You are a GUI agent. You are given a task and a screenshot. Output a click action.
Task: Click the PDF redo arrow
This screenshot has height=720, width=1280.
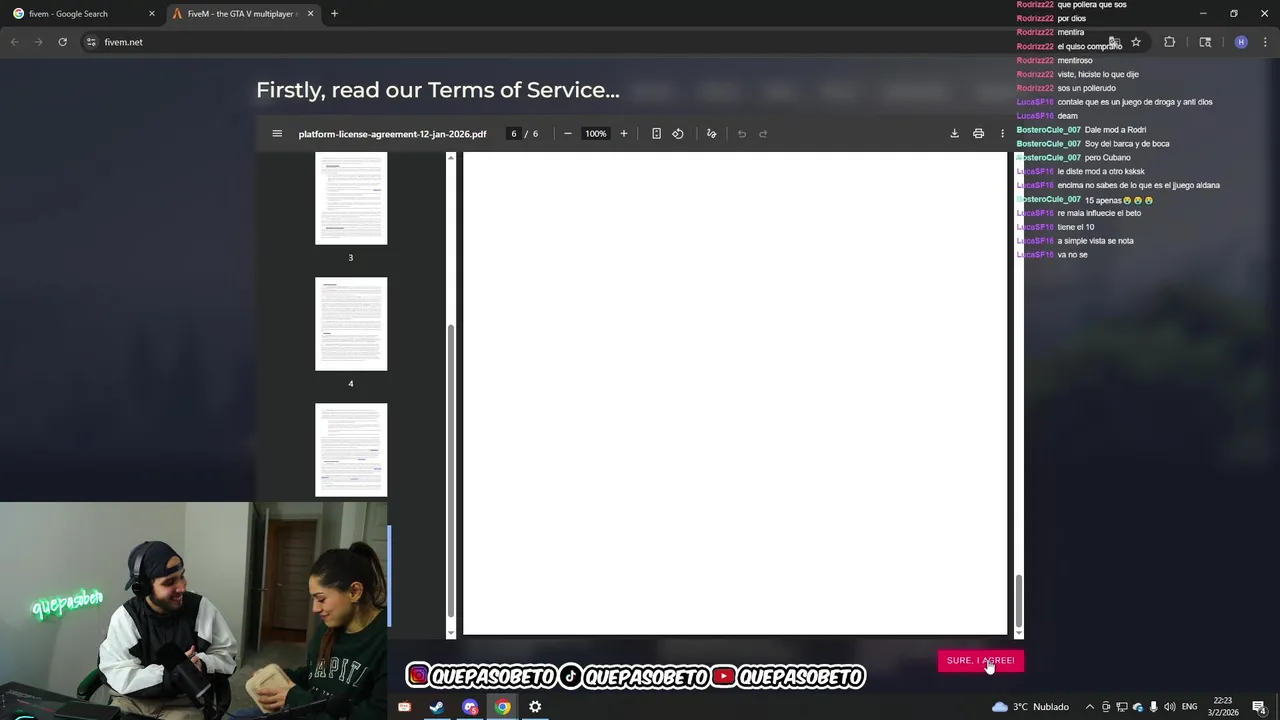click(763, 134)
